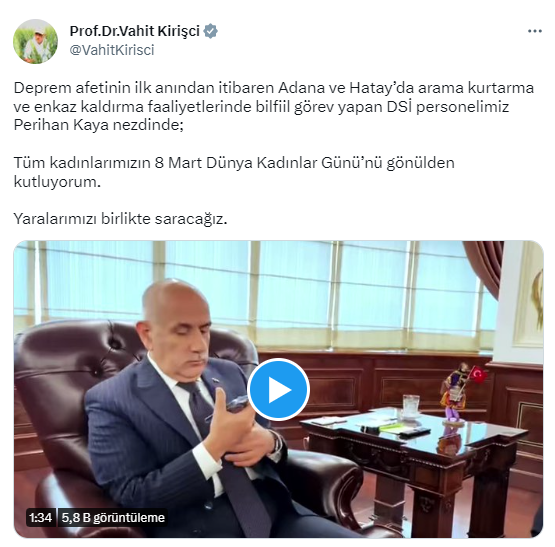
Task: Click the 'Yaralarımızı birlikte saracağız.' line
Action: pos(120,219)
